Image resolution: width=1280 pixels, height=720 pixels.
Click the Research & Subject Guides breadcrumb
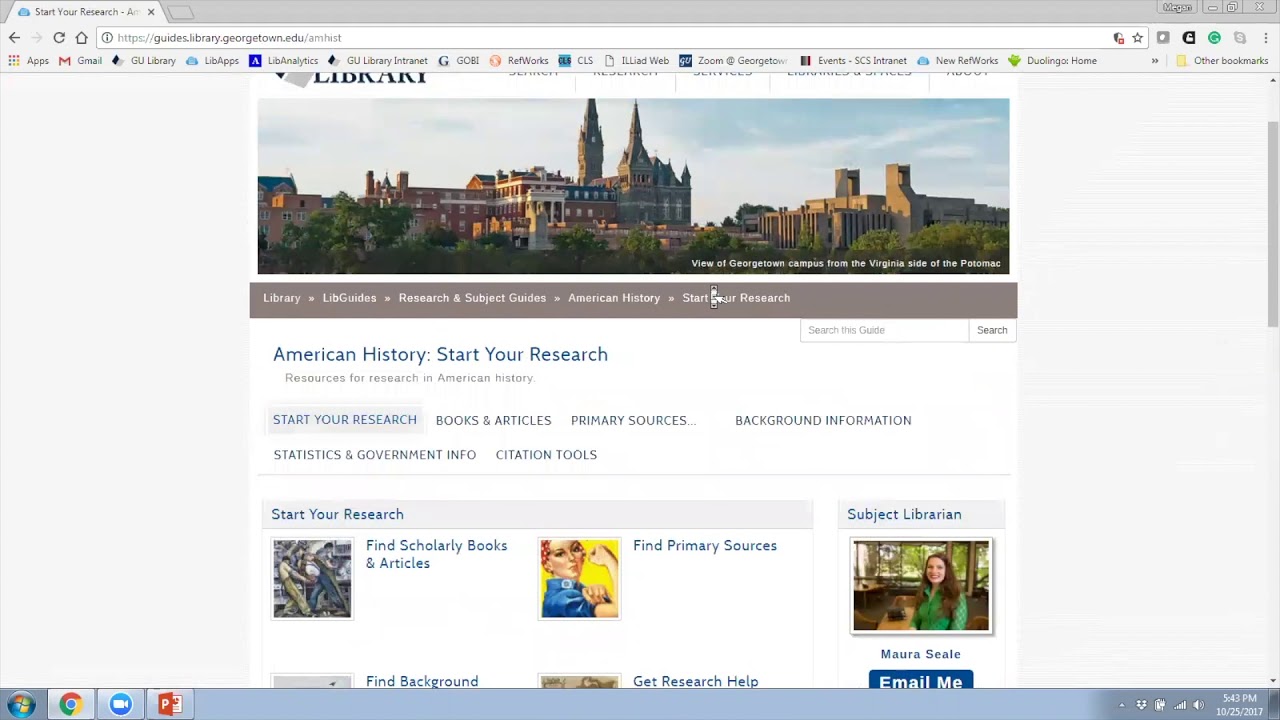472,298
